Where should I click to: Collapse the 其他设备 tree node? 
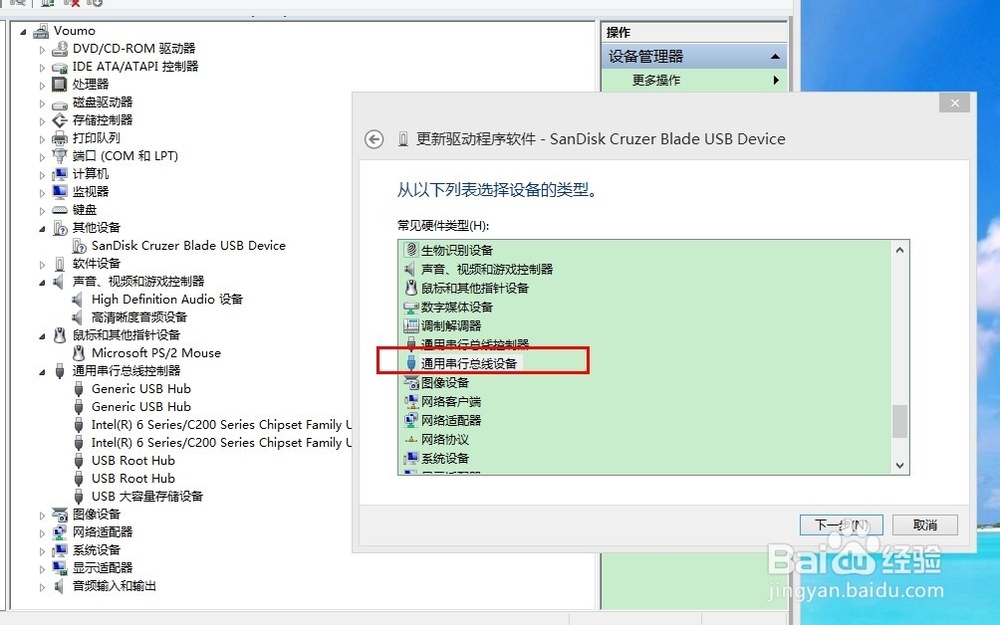42,228
